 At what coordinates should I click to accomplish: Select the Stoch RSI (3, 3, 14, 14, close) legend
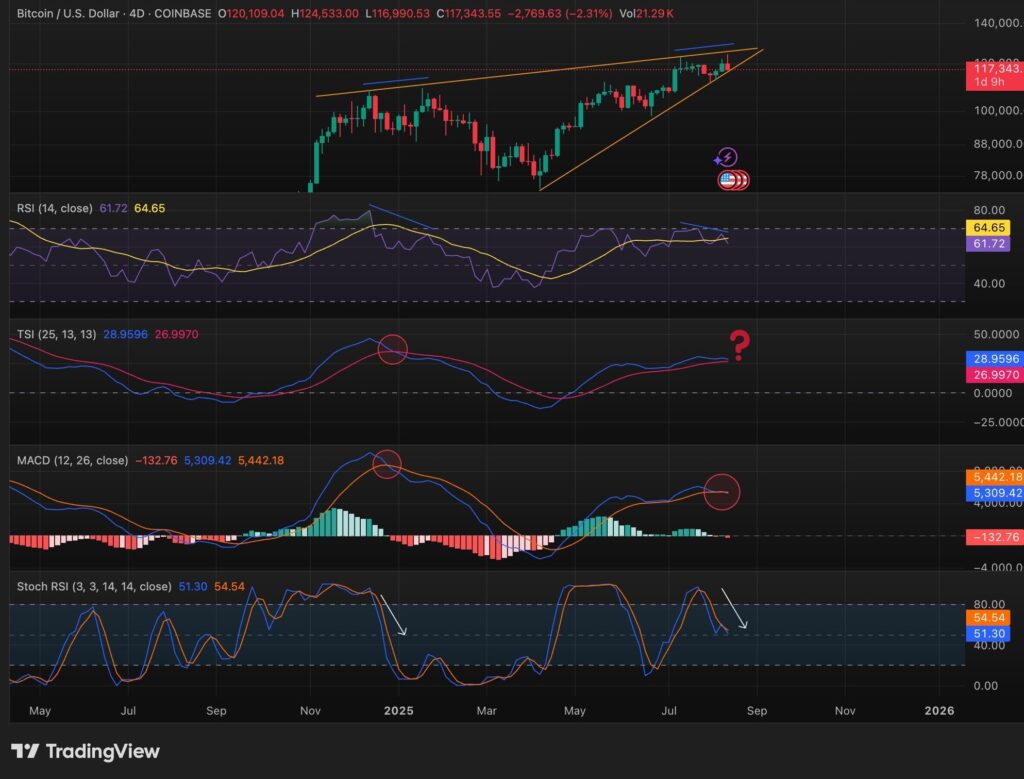click(94, 586)
